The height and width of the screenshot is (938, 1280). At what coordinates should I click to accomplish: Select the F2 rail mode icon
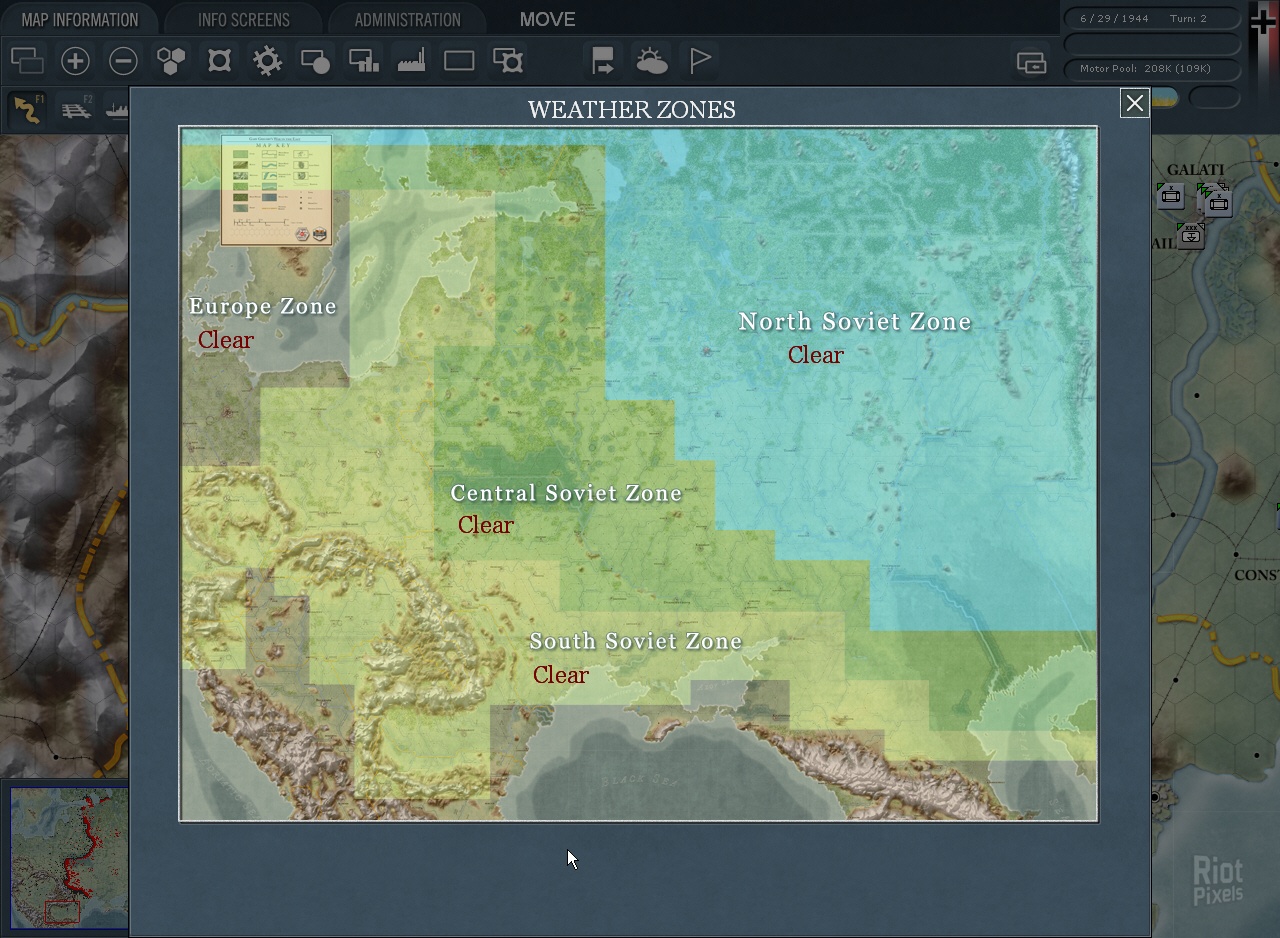[76, 109]
